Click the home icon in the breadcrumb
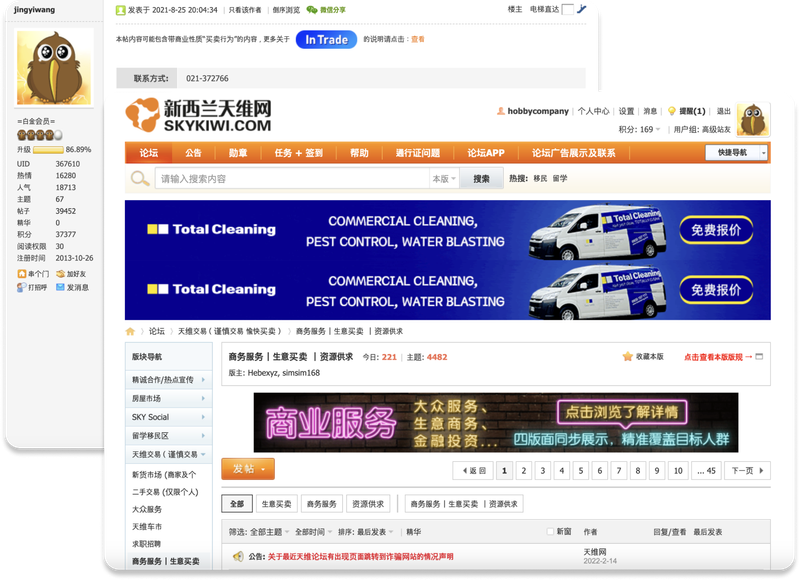This screenshot has height=580, width=800. point(130,331)
